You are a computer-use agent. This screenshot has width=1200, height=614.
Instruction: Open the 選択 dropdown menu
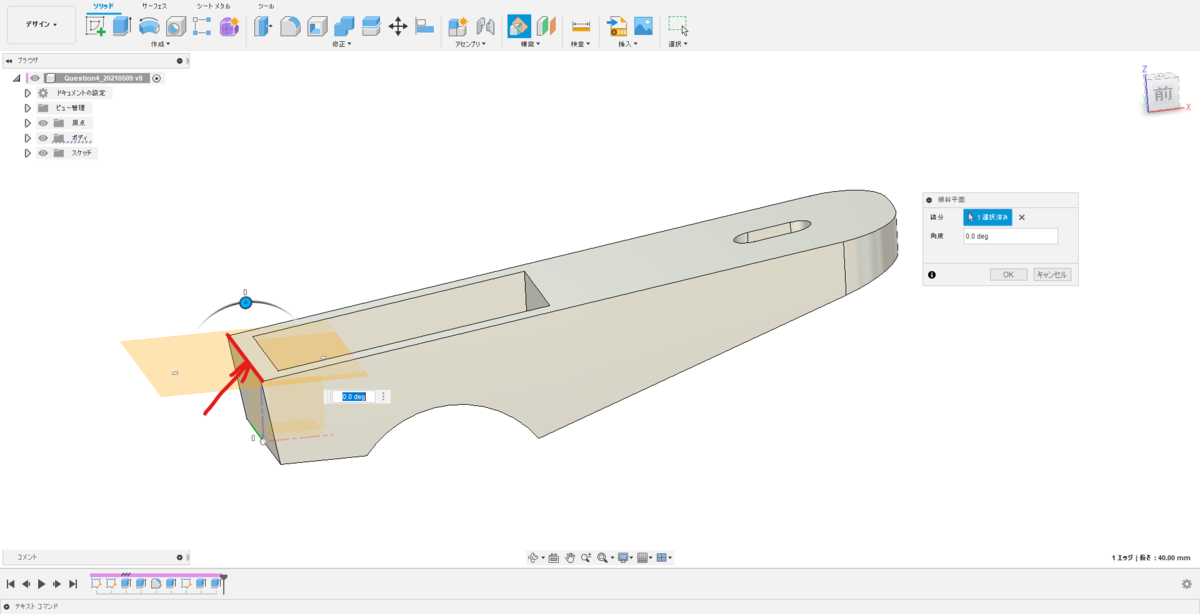678,44
